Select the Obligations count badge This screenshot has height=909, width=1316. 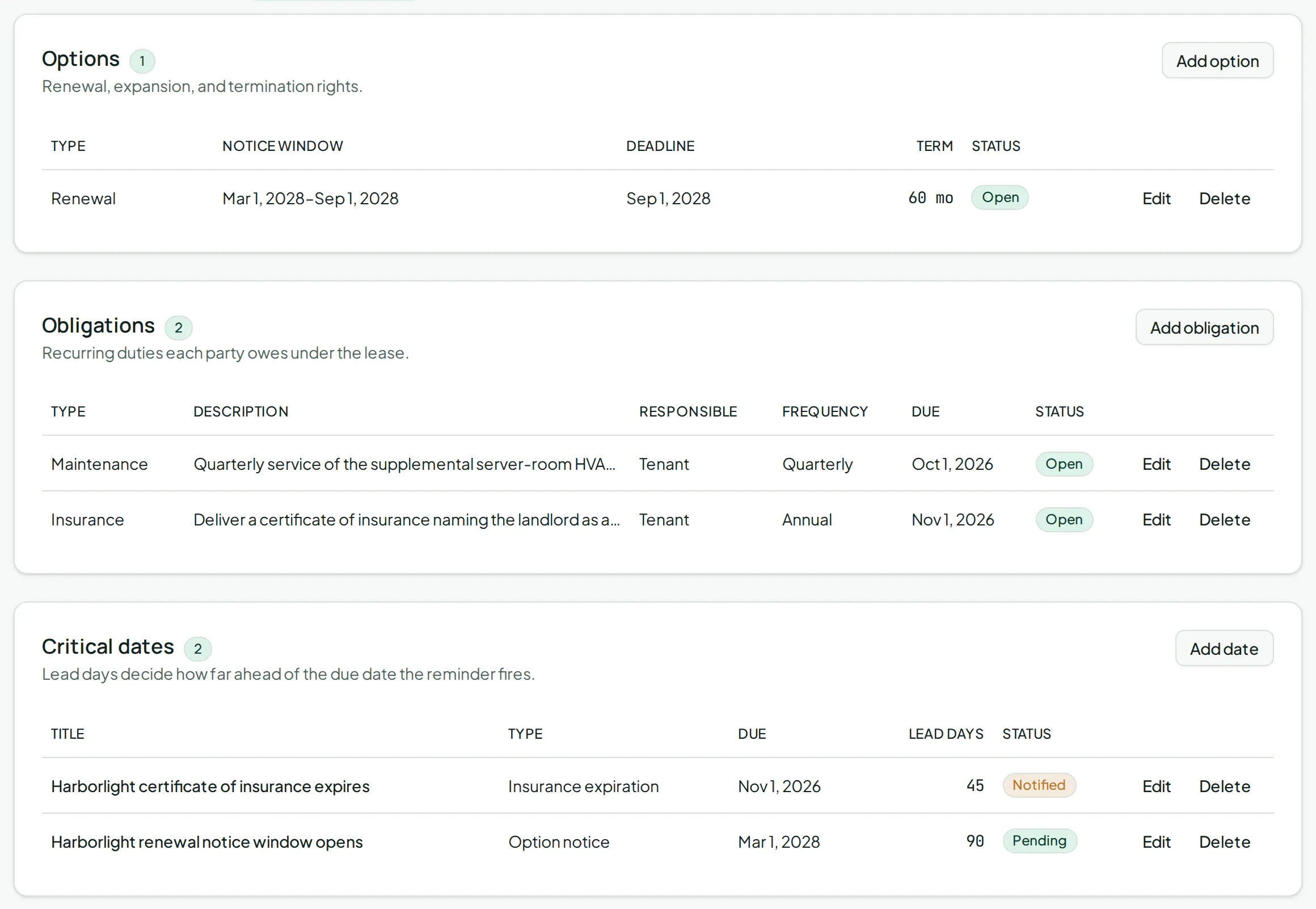click(x=178, y=327)
